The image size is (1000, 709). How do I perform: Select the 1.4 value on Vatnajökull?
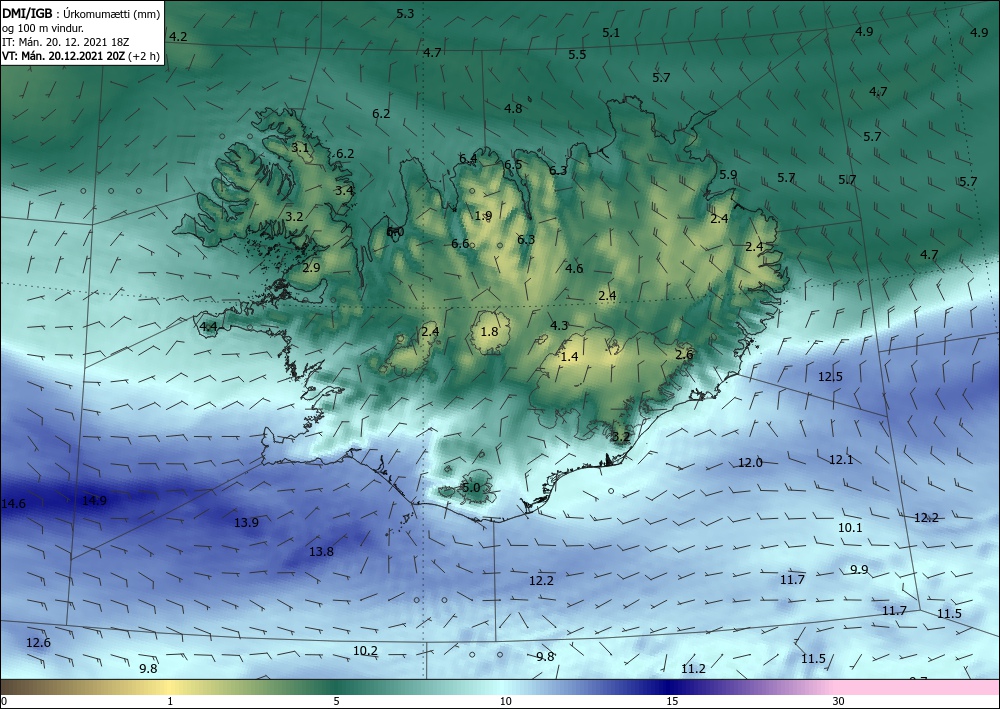pyautogui.click(x=569, y=356)
